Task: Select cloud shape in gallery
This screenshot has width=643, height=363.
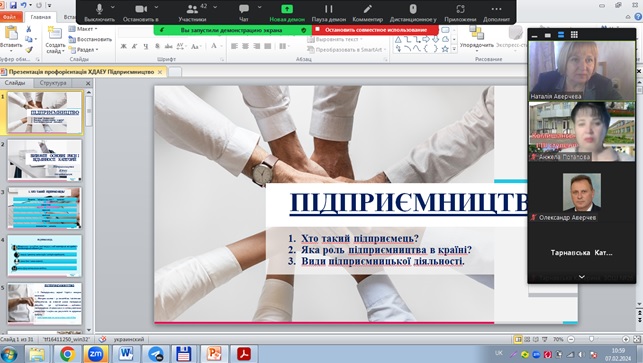Action: click(445, 40)
